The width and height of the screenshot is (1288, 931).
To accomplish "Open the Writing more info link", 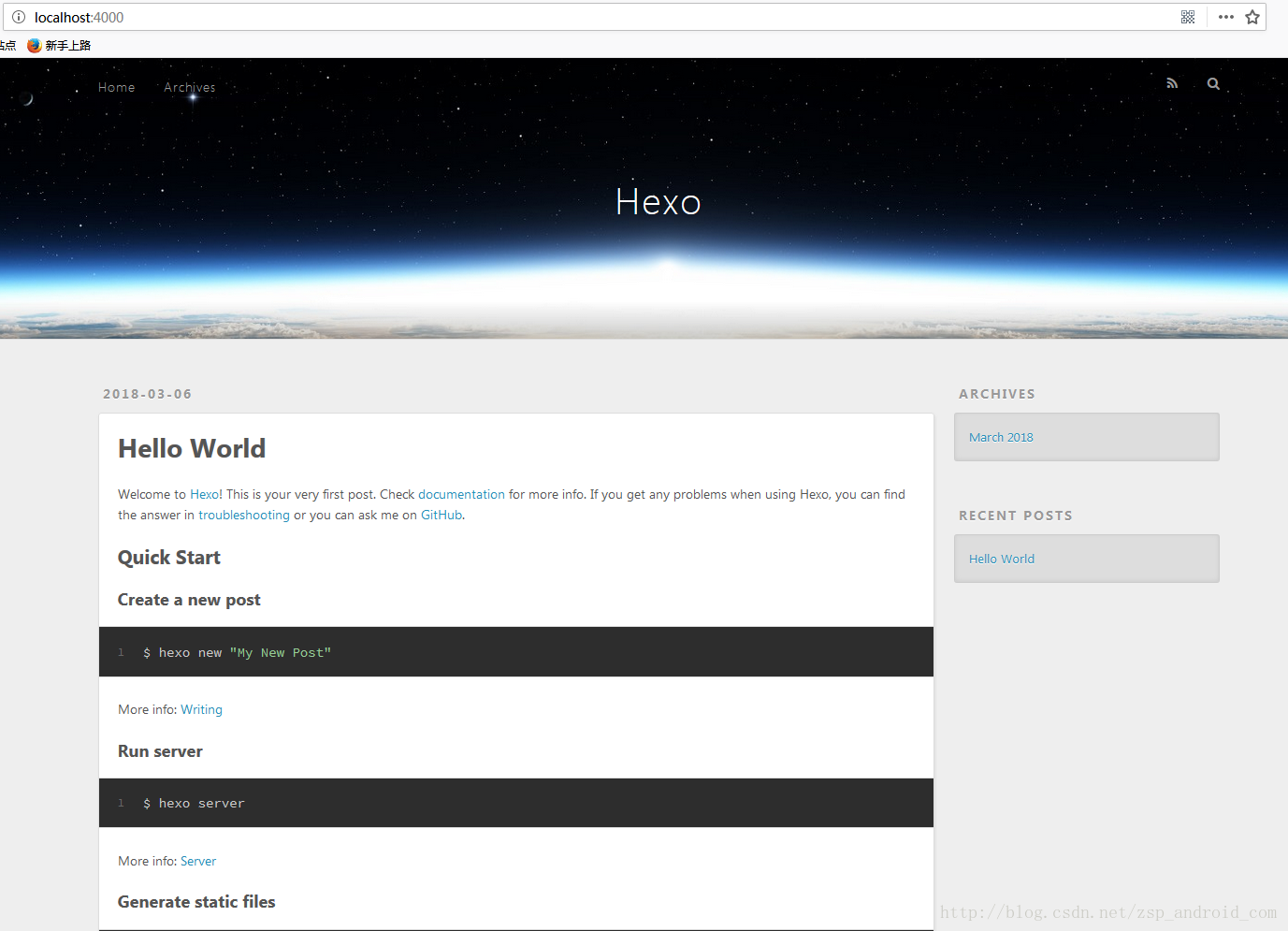I will [x=201, y=709].
